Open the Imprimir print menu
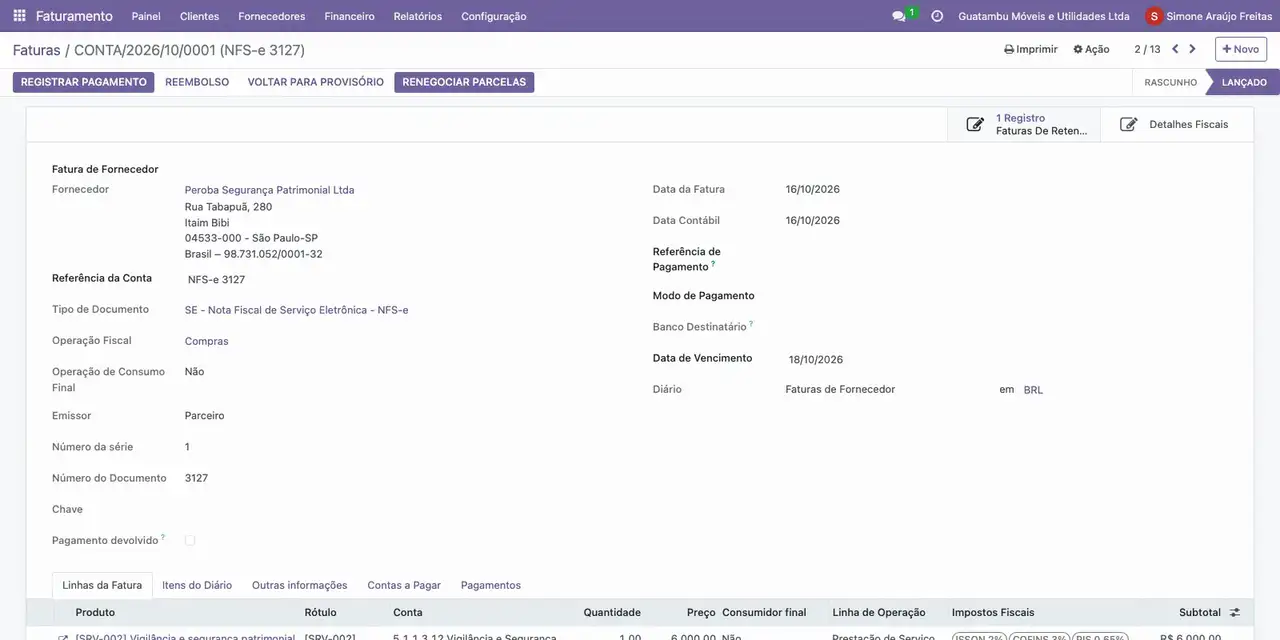Viewport: 1280px width, 640px height. tap(1031, 49)
